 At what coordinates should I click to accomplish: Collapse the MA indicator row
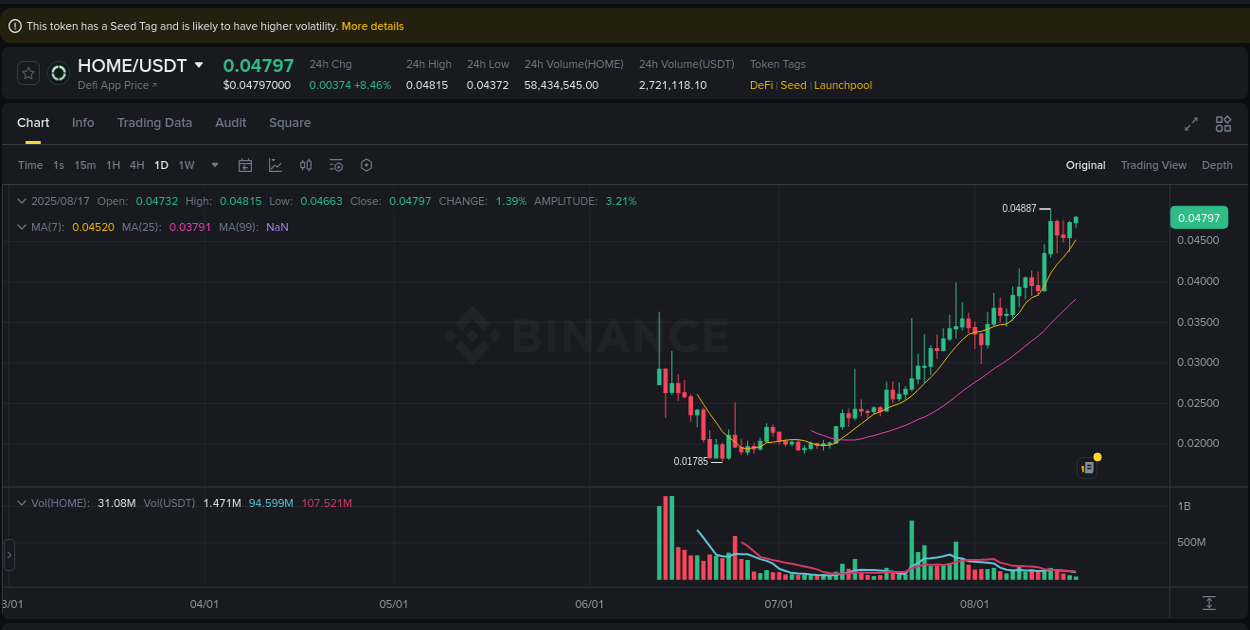coord(21,227)
